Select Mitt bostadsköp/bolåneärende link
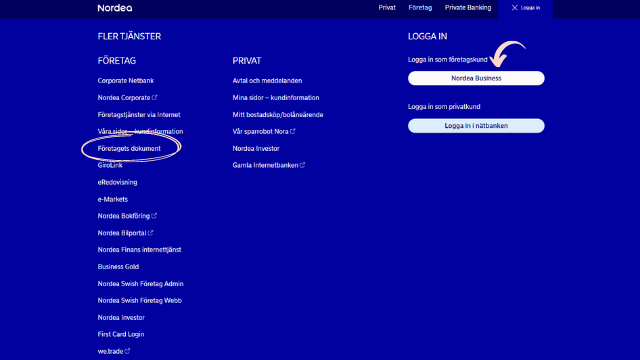 point(278,115)
